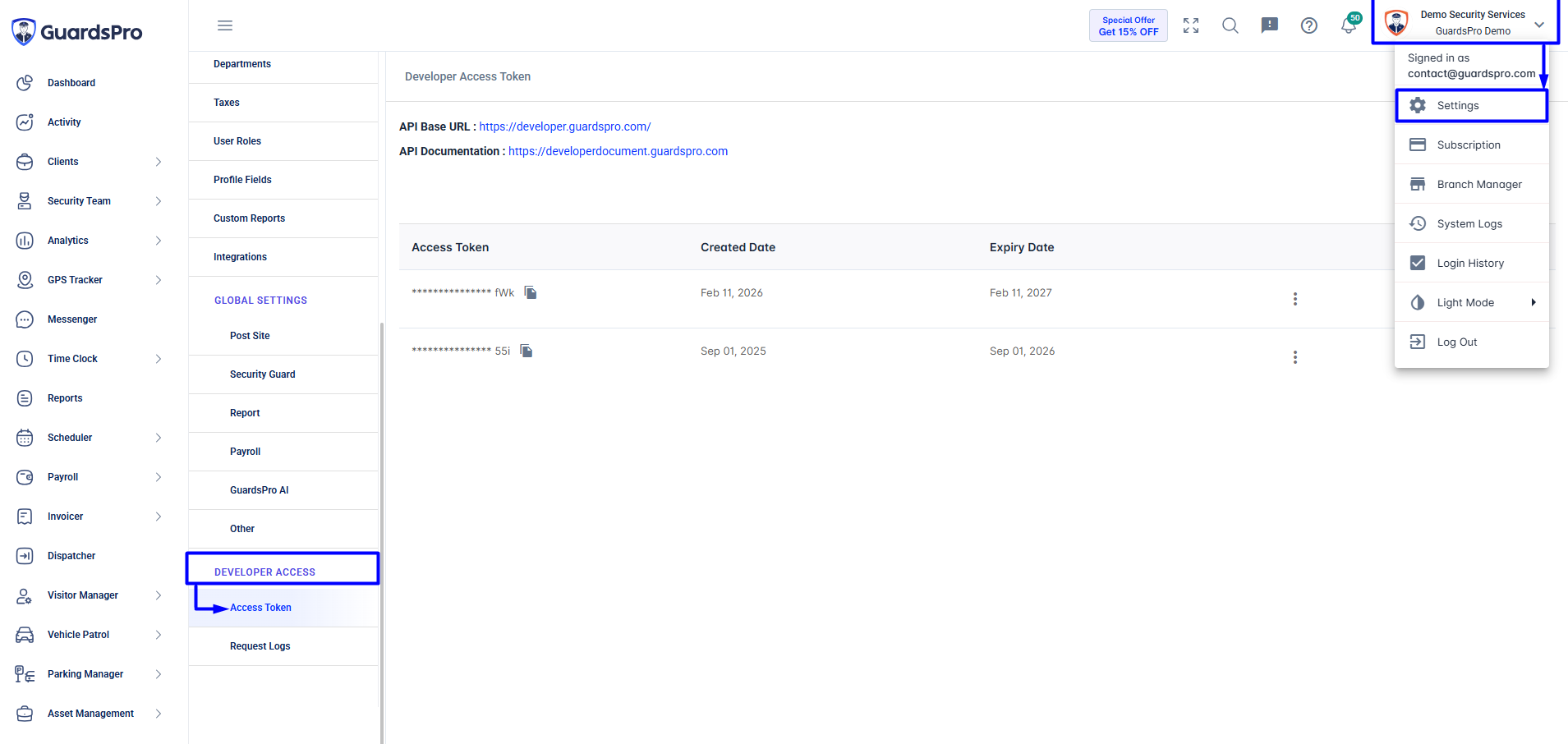Expand the Payroll sidebar menu arrow

click(x=159, y=477)
